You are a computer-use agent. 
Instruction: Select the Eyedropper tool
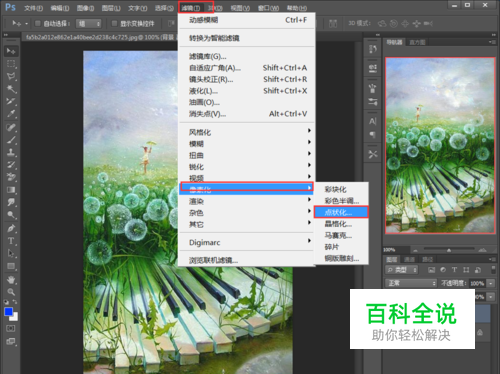[x=11, y=114]
